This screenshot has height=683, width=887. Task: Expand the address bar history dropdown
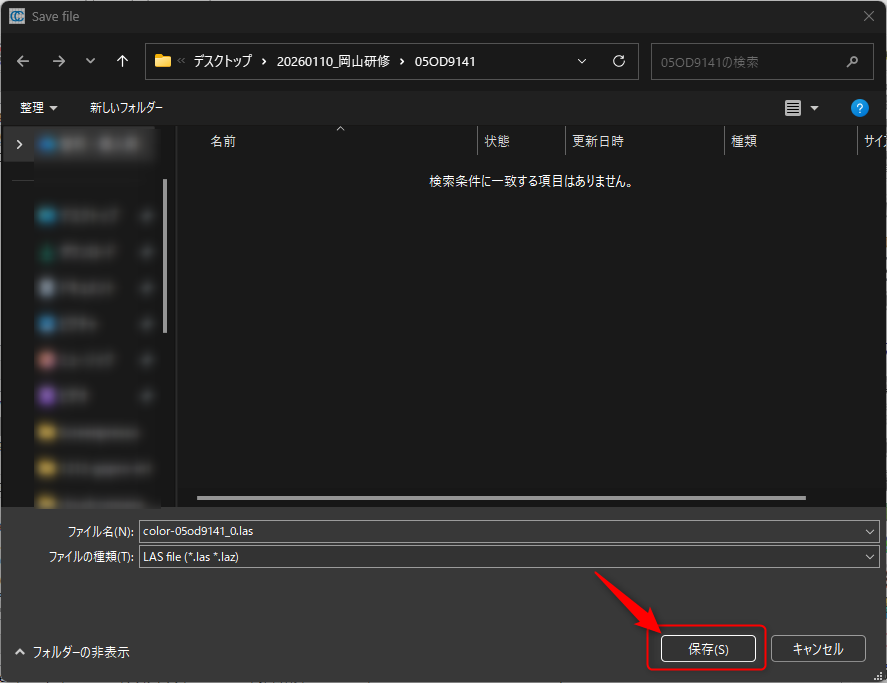pyautogui.click(x=582, y=61)
